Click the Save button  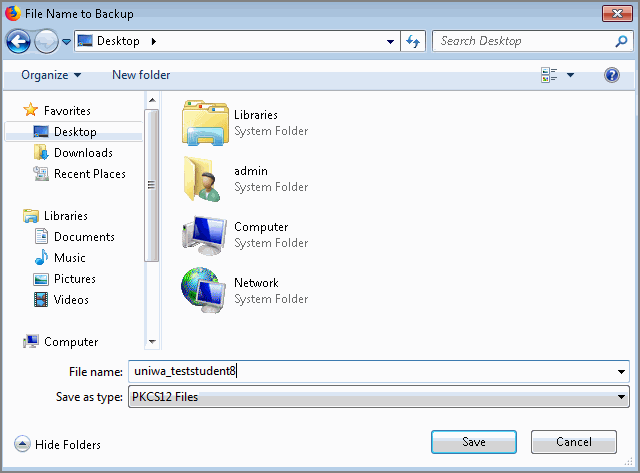tap(474, 442)
